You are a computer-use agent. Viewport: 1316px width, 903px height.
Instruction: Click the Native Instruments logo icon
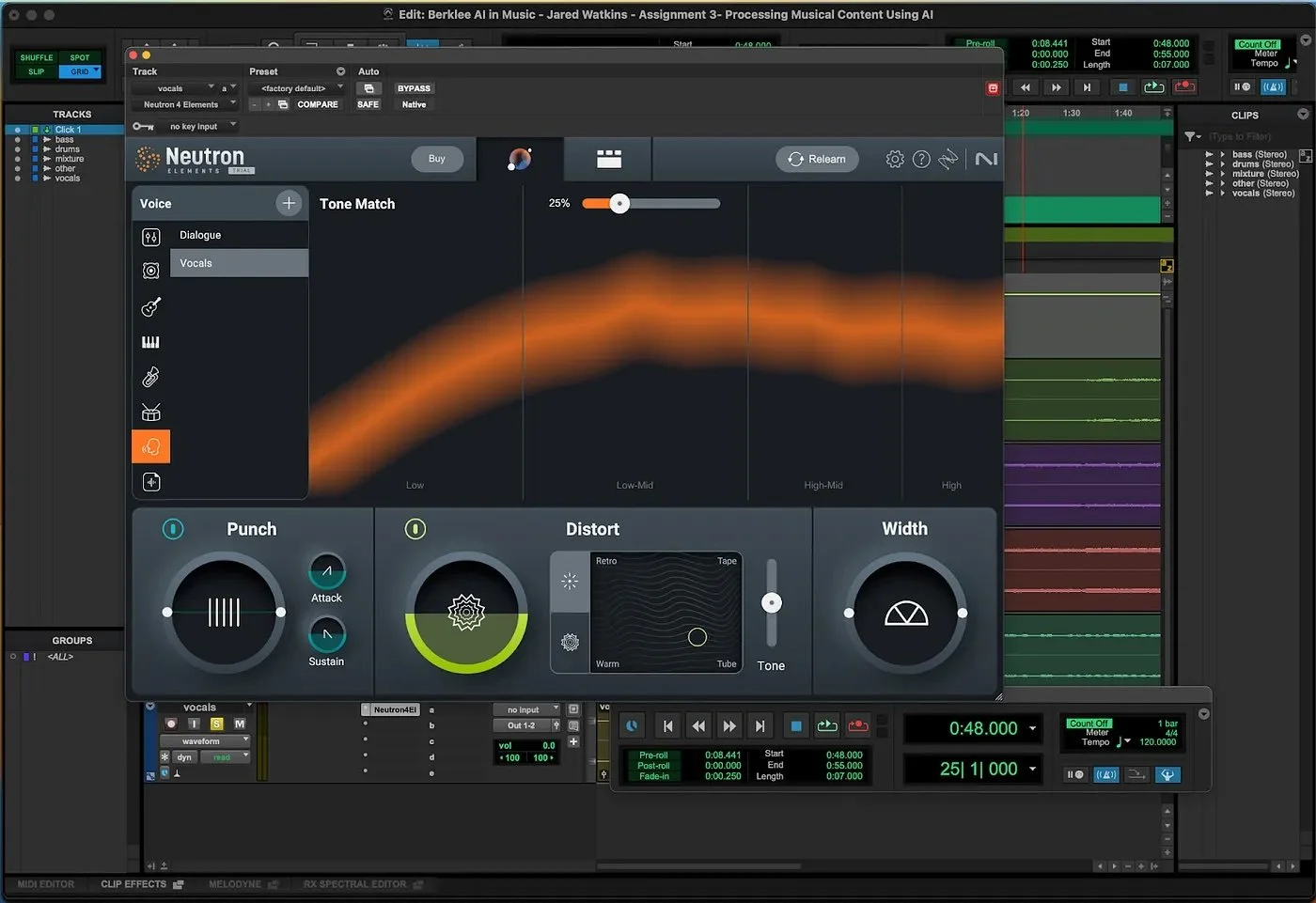(986, 159)
